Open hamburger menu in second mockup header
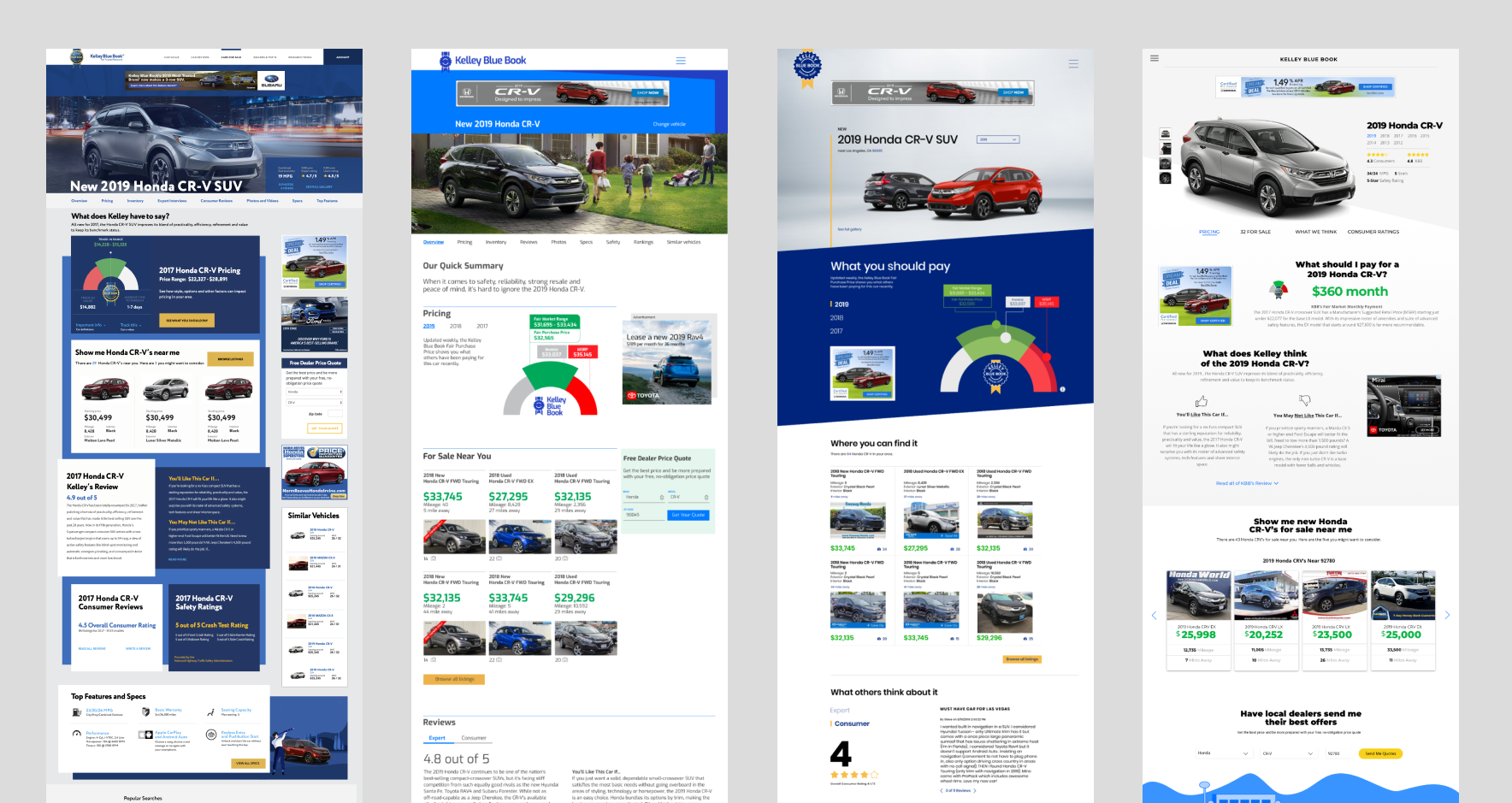The height and width of the screenshot is (803, 1512). click(x=681, y=61)
